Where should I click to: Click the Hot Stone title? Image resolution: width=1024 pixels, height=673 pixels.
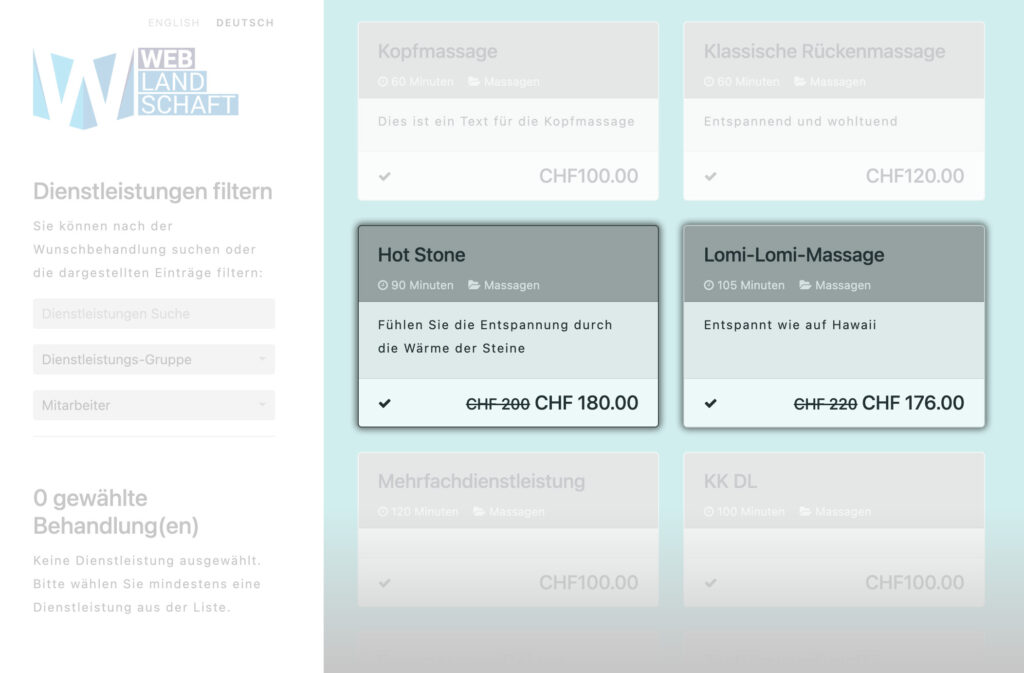coord(421,255)
